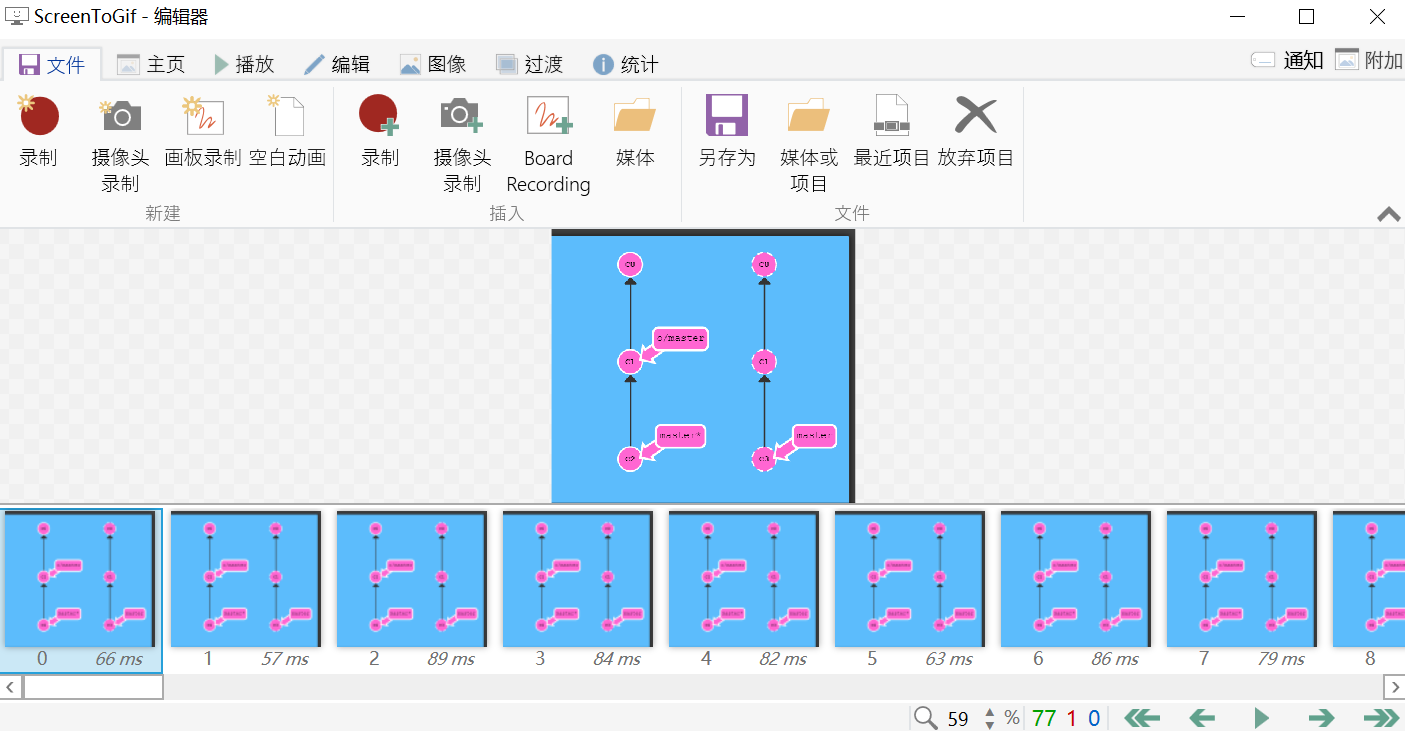Jump to the first frame
This screenshot has width=1405, height=731.
(1141, 718)
